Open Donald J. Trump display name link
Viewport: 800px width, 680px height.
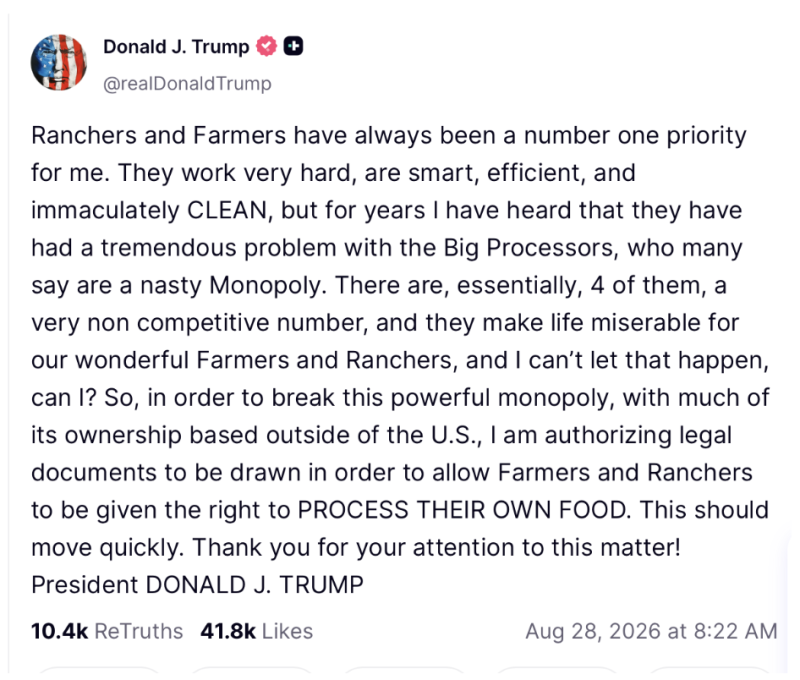tap(176, 46)
